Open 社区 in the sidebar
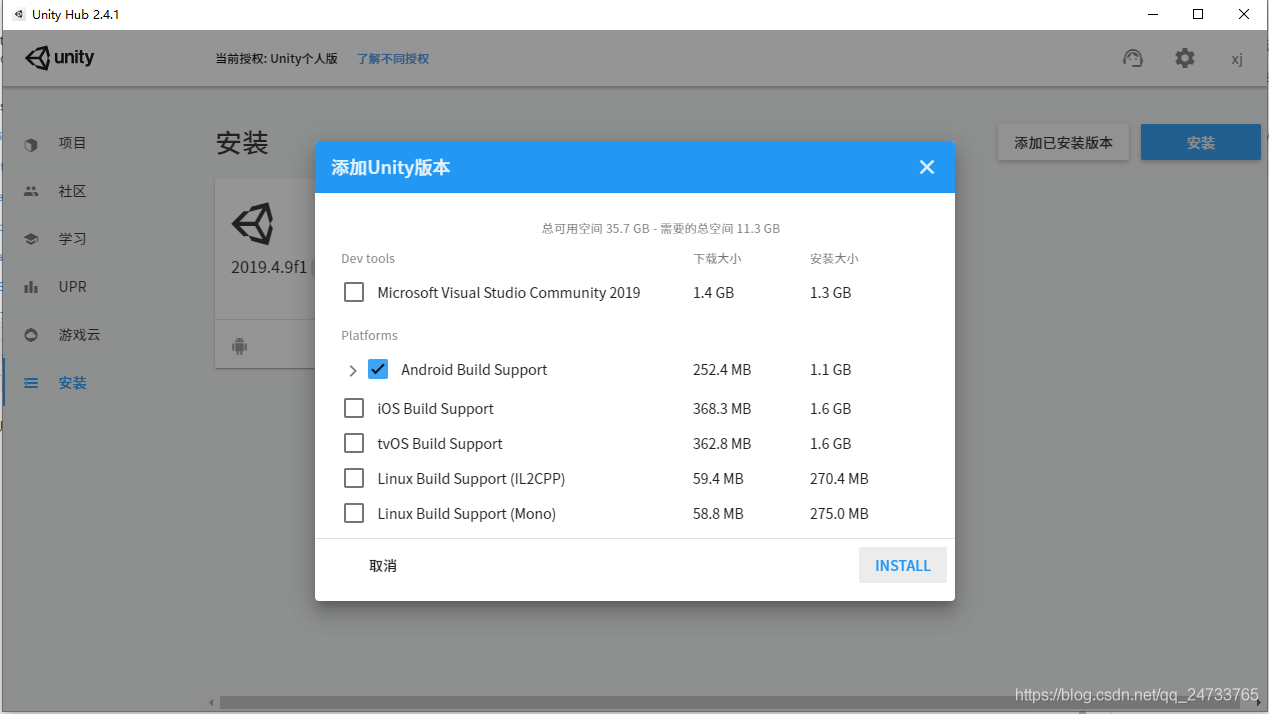Screen dimensions: 1269x714 [x=73, y=191]
